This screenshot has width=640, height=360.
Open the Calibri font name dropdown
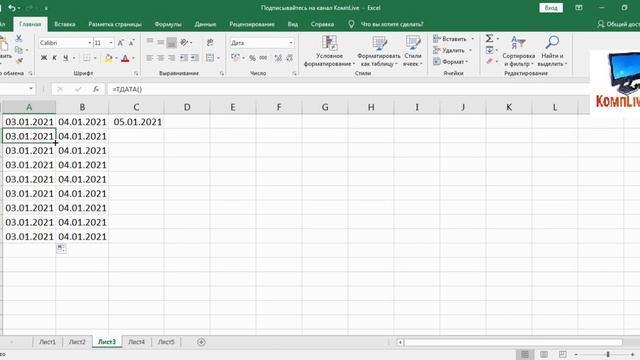point(90,43)
